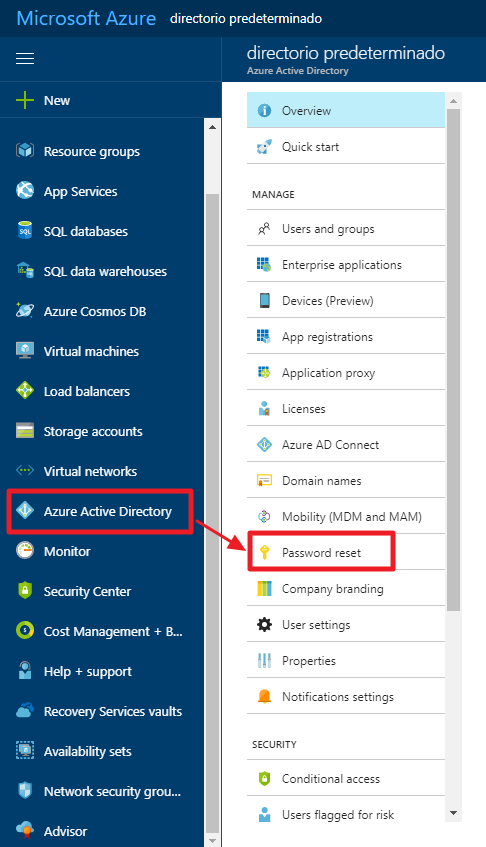The width and height of the screenshot is (486, 847).
Task: Click the SQL data warehouses icon
Action: [25, 271]
